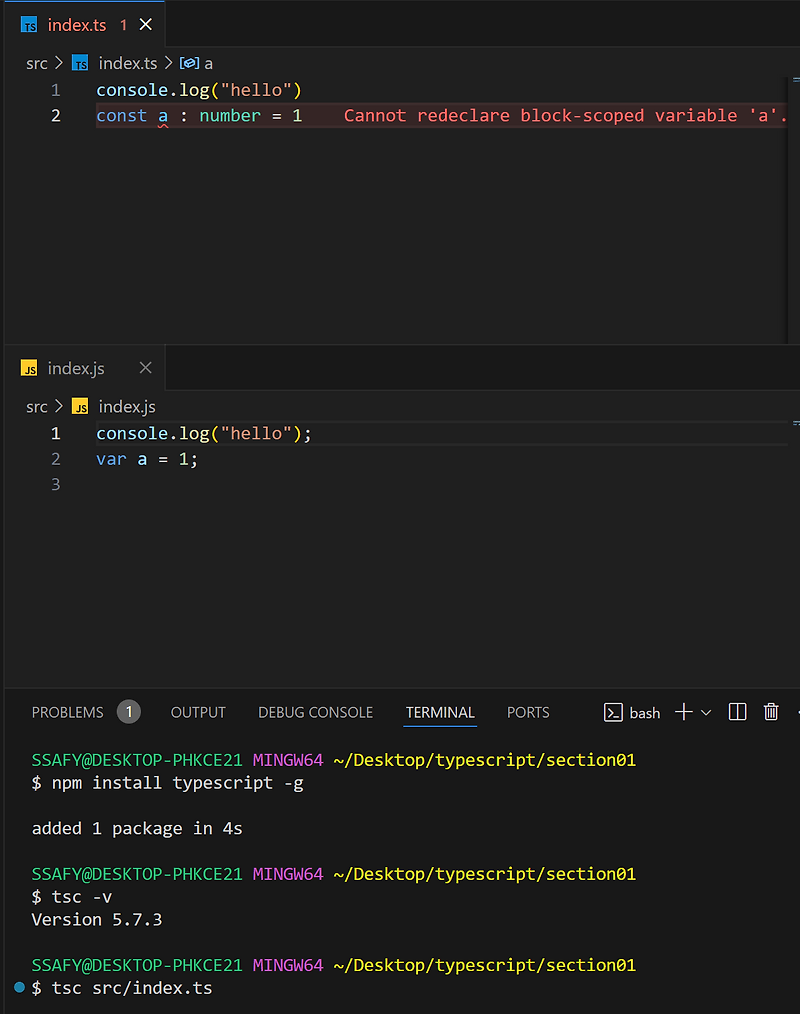Image resolution: width=800 pixels, height=1014 pixels.
Task: Show the PROBLEMS panel
Action: click(x=67, y=712)
